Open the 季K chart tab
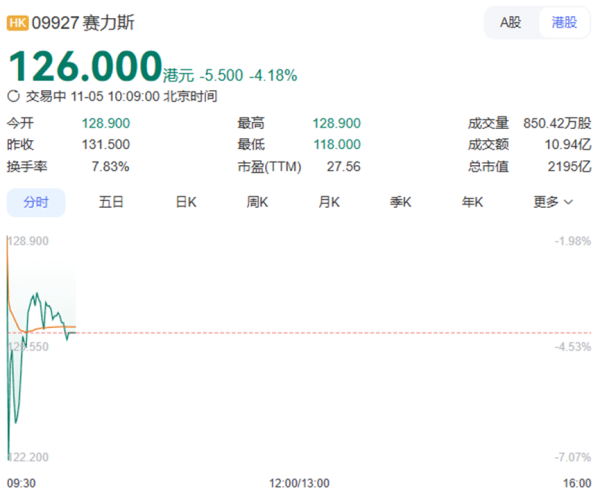 (x=401, y=202)
